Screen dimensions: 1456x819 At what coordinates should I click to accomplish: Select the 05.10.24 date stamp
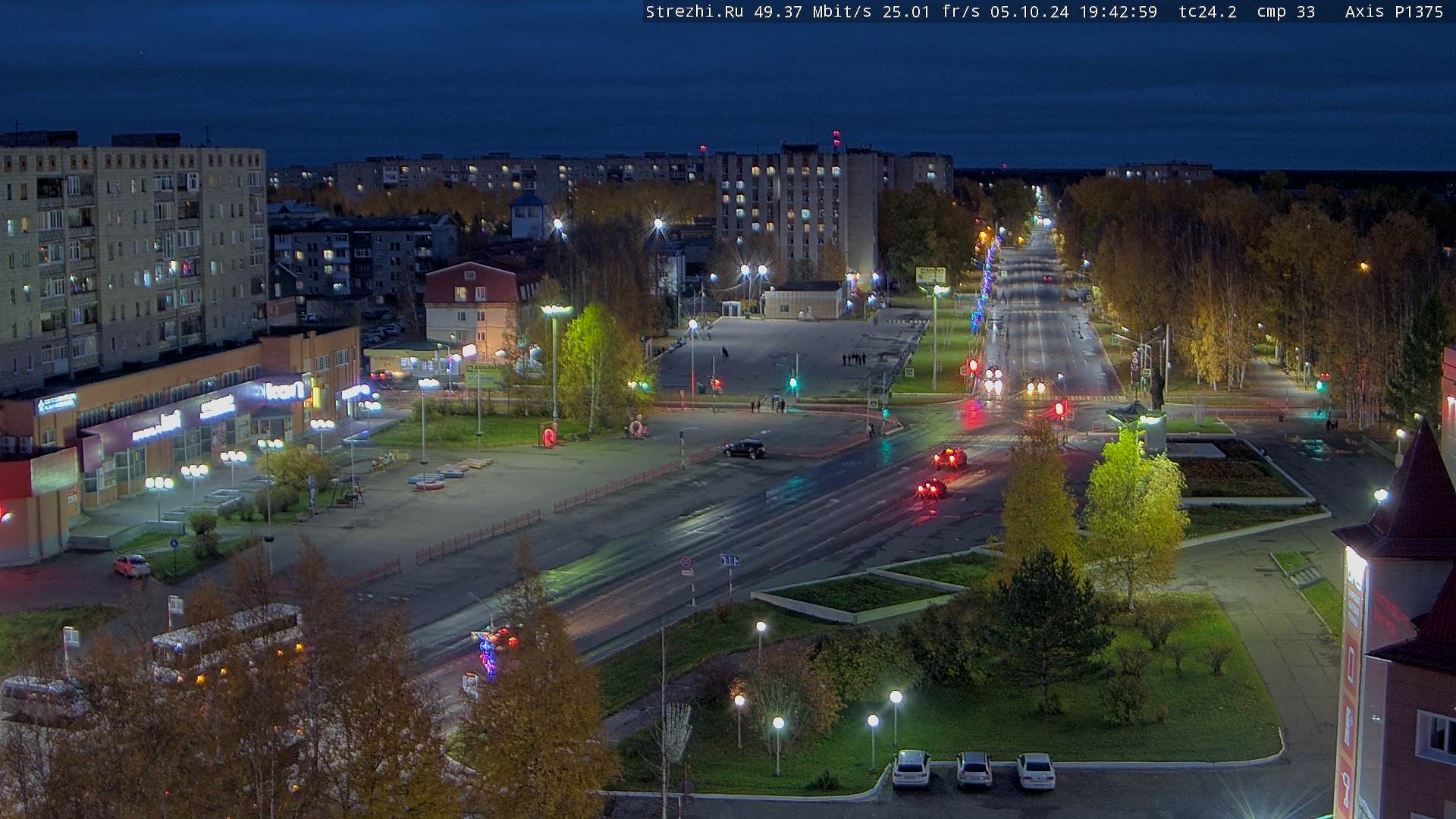pyautogui.click(x=1030, y=12)
